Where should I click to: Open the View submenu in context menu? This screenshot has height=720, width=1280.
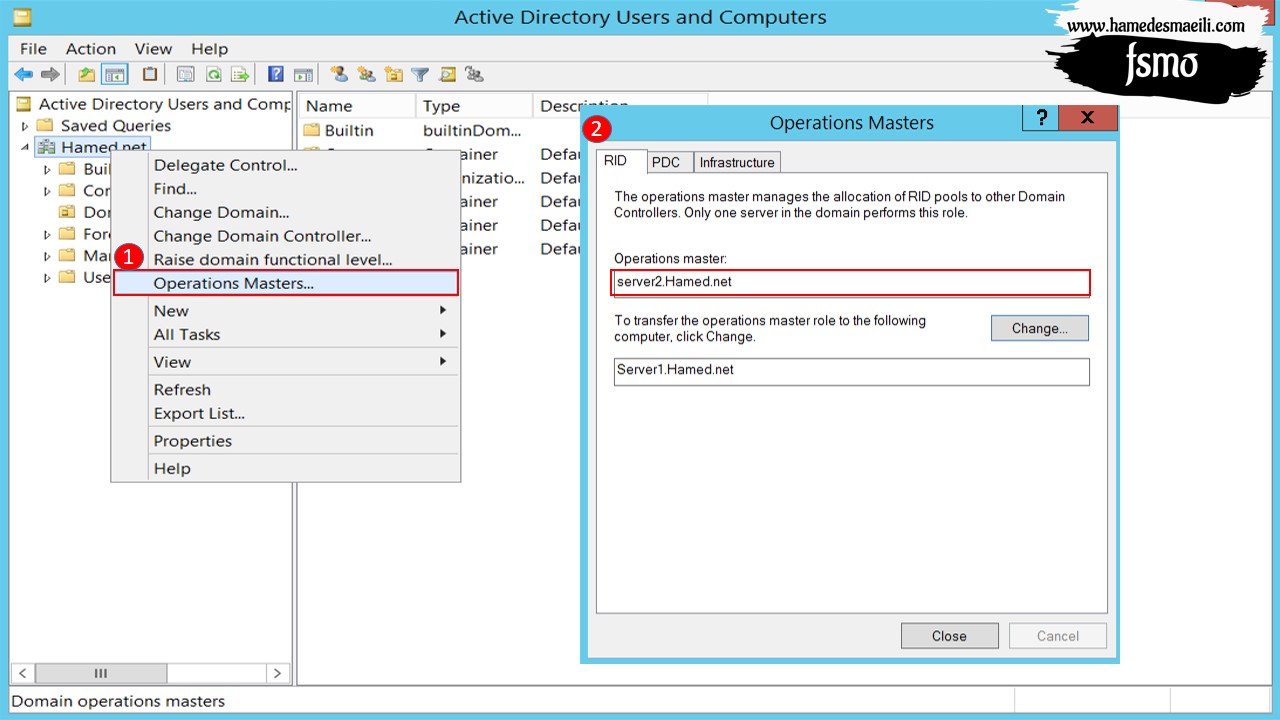pyautogui.click(x=285, y=362)
